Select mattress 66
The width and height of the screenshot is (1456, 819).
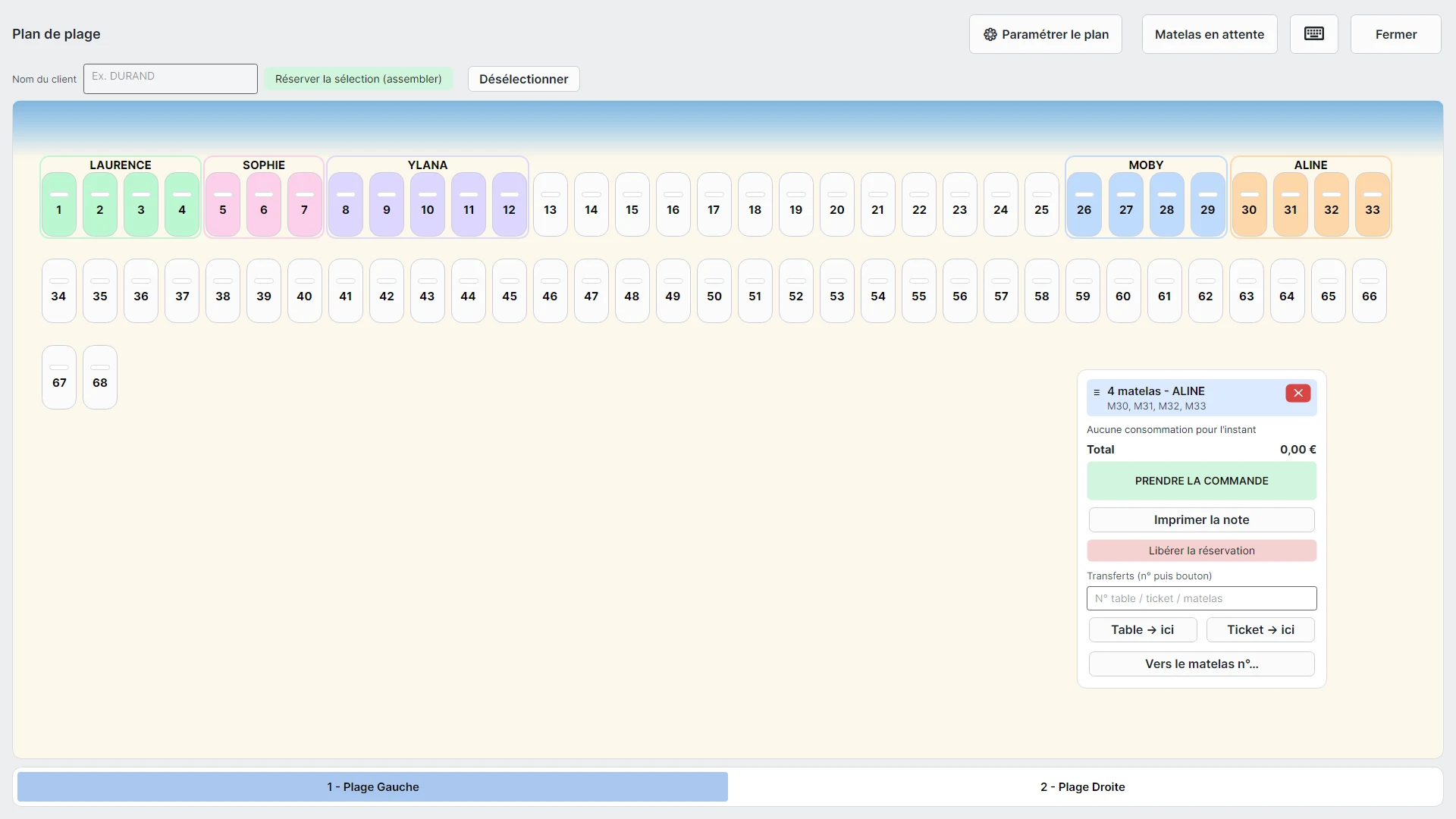point(1370,290)
